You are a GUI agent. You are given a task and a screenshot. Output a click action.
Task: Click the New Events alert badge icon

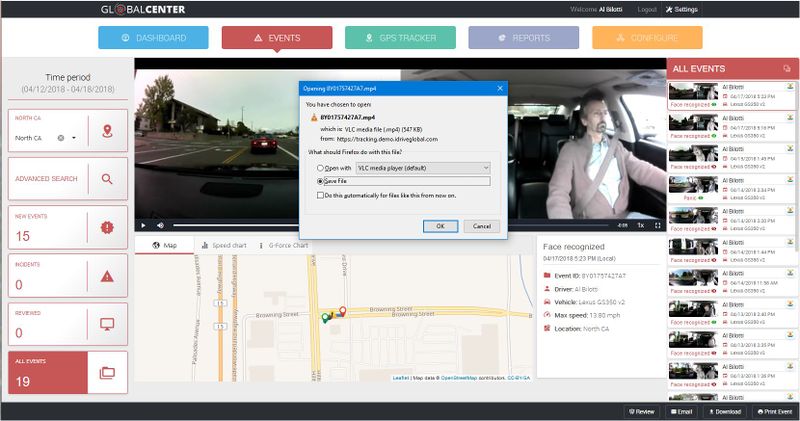point(108,227)
